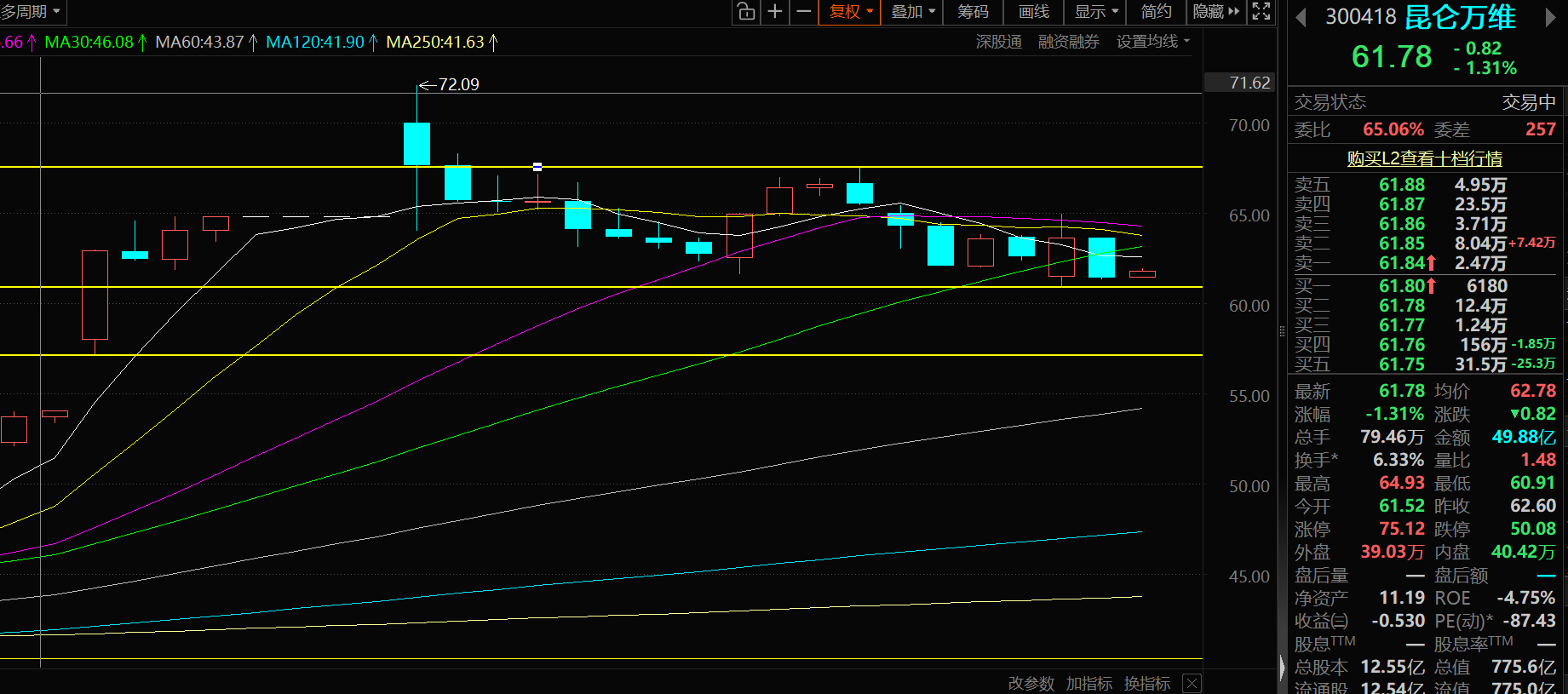Click 加指标 to add indicator
The width and height of the screenshot is (1568, 694).
1089,683
